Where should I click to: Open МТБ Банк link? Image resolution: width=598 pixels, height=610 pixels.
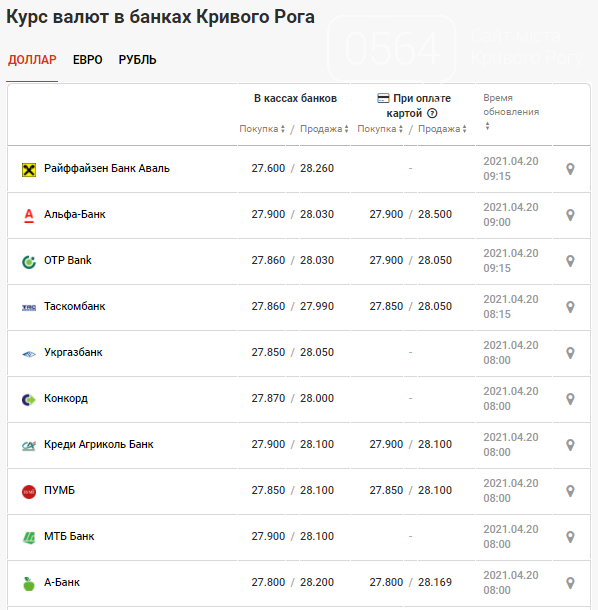[69, 536]
